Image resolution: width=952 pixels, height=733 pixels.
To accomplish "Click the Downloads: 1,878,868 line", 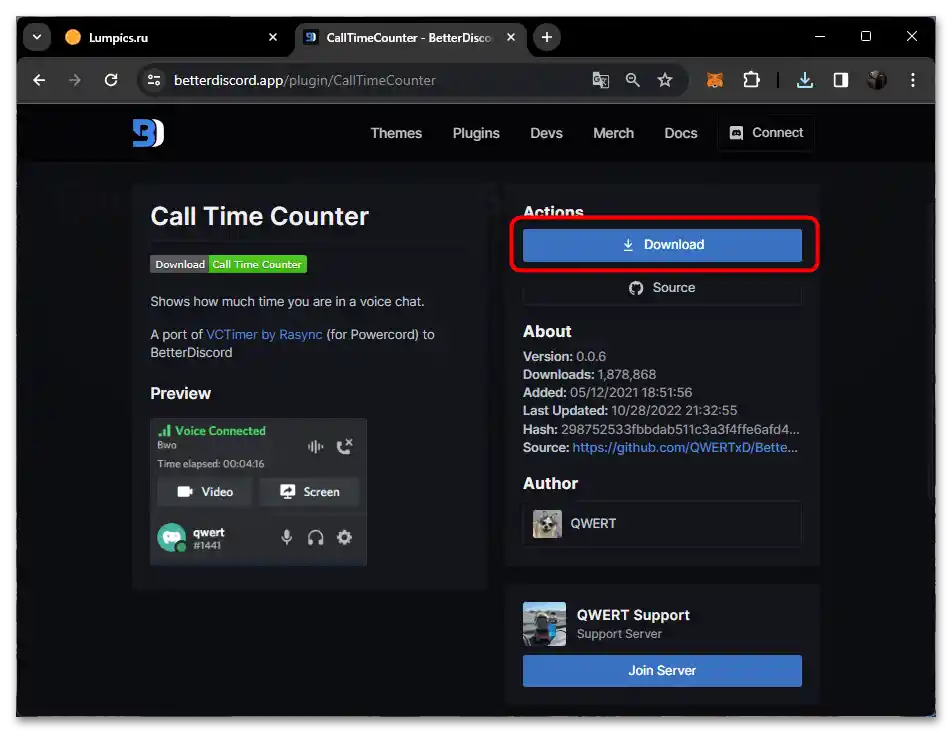I will [590, 375].
